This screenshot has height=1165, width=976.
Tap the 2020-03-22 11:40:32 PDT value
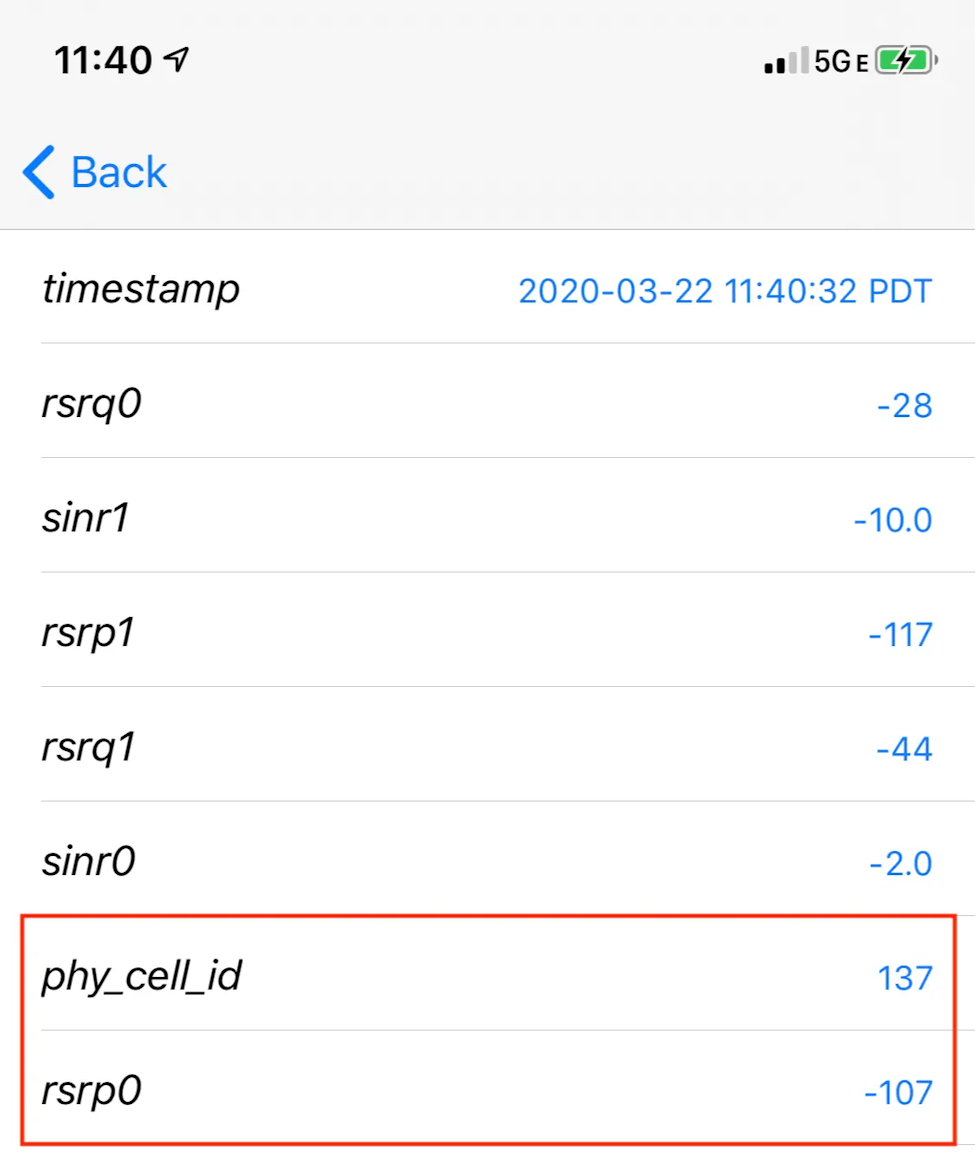725,291
